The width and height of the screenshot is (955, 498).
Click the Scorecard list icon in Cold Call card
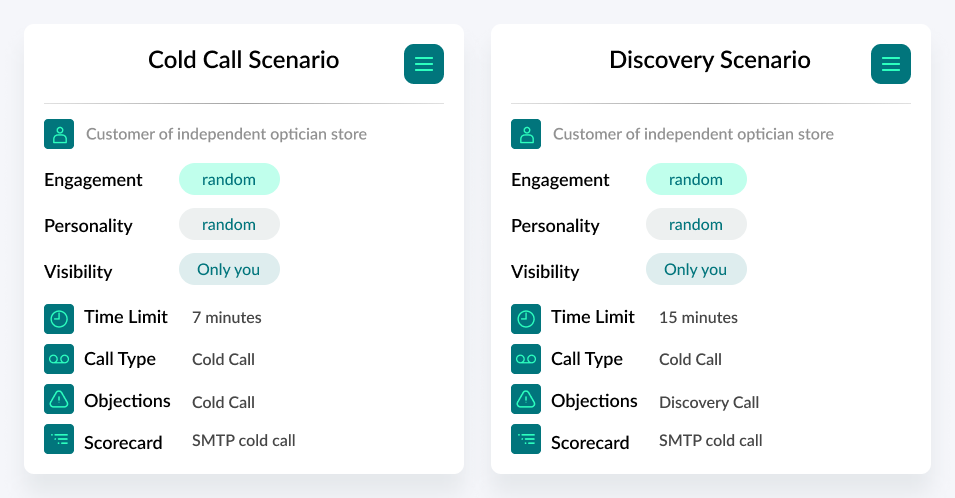click(59, 439)
